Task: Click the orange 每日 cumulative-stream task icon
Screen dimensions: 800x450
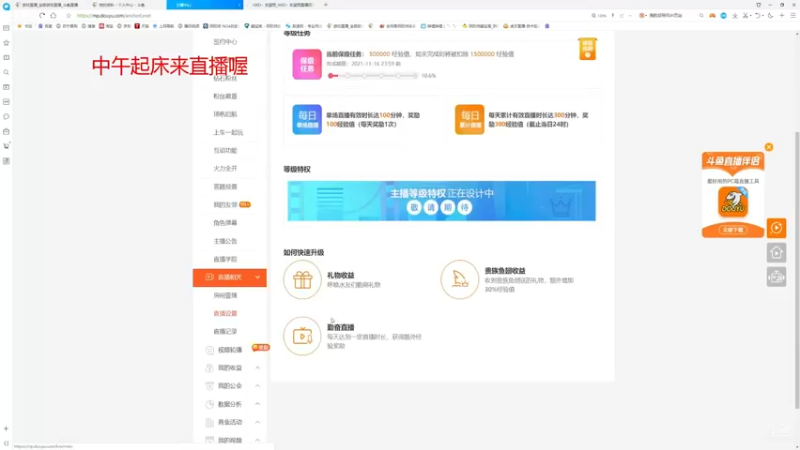Action: tap(469, 119)
